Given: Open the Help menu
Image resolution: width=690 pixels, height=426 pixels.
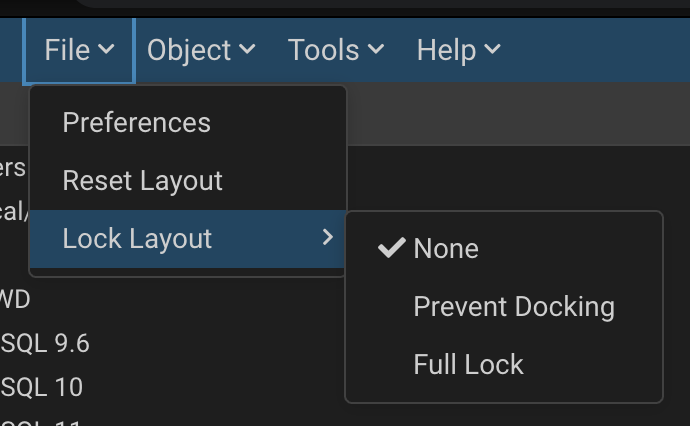Looking at the screenshot, I should (446, 50).
